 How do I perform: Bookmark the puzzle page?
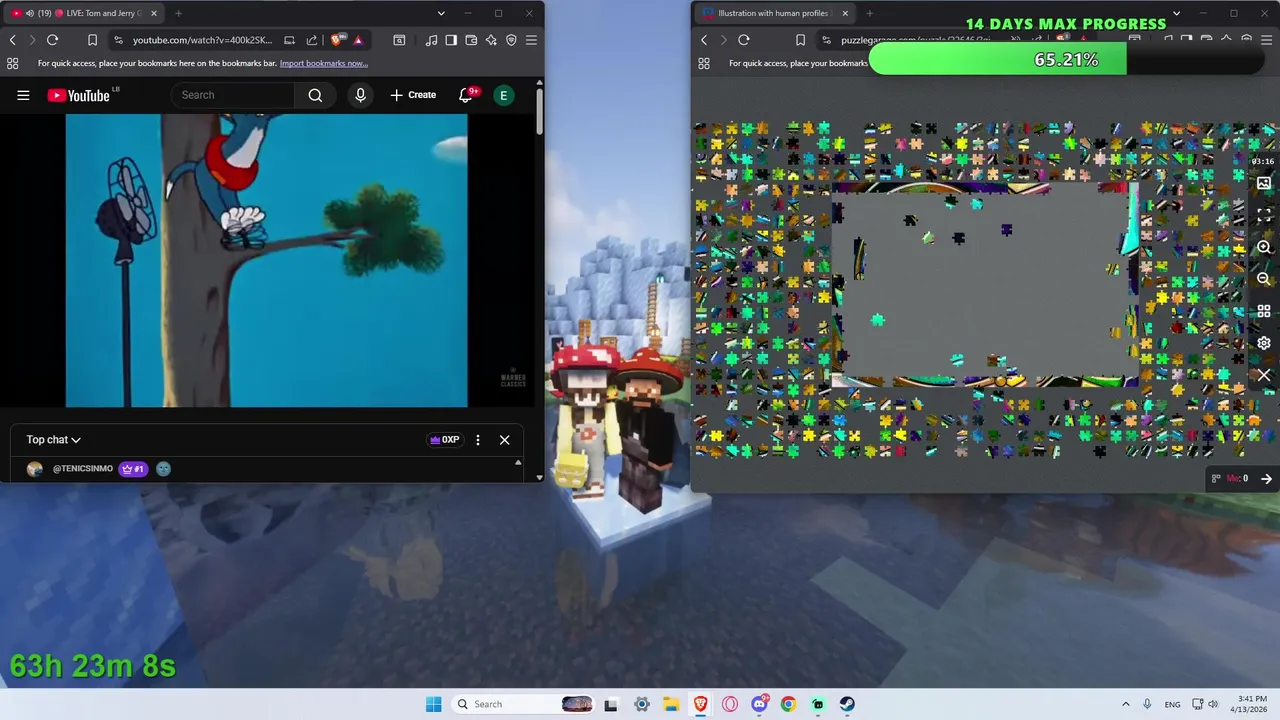tap(800, 40)
